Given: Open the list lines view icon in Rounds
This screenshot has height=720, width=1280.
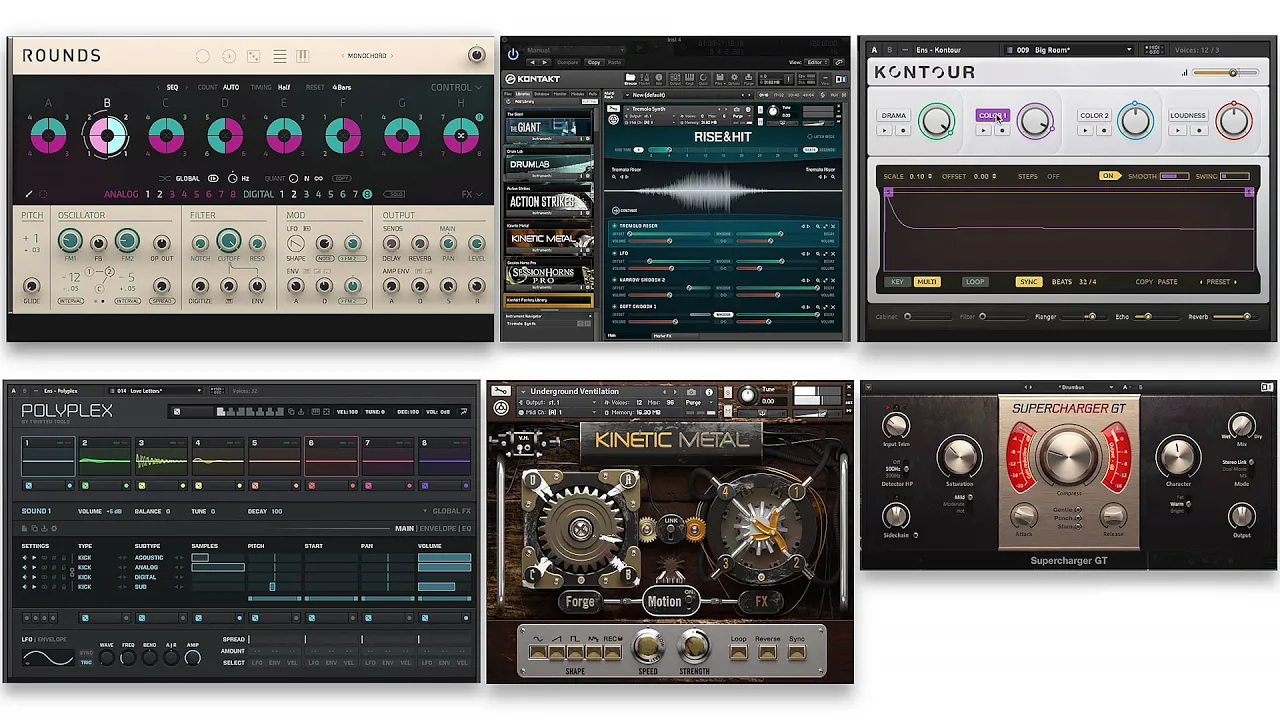Looking at the screenshot, I should (280, 57).
